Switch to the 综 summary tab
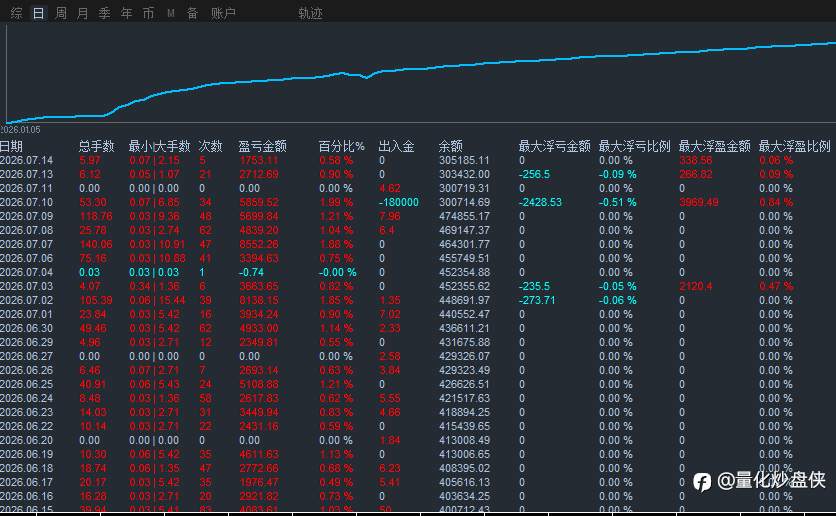This screenshot has height=516, width=836. click(17, 13)
